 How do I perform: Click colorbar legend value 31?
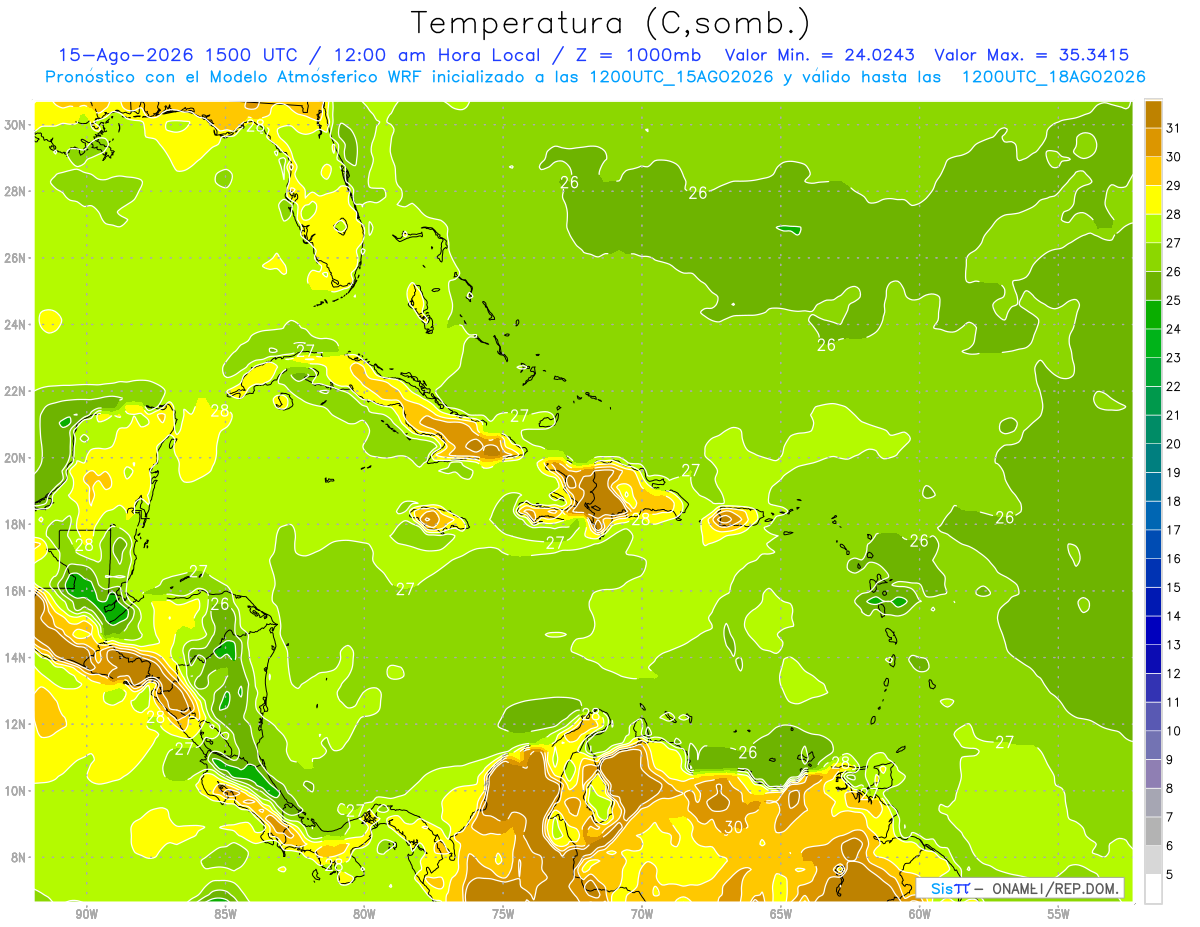point(1174,128)
